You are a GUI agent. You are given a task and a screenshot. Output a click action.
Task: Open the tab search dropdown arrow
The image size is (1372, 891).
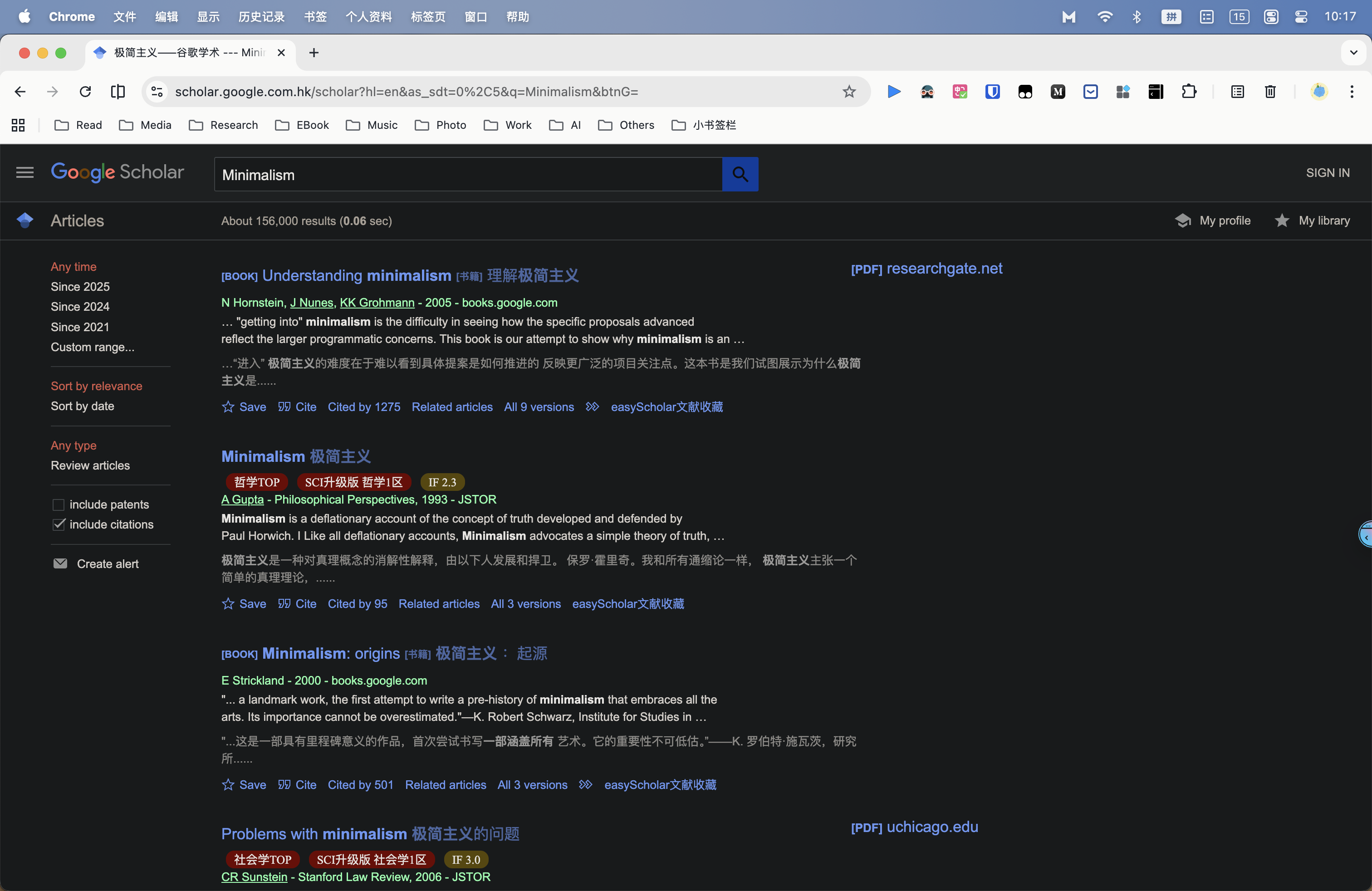[x=1353, y=53]
